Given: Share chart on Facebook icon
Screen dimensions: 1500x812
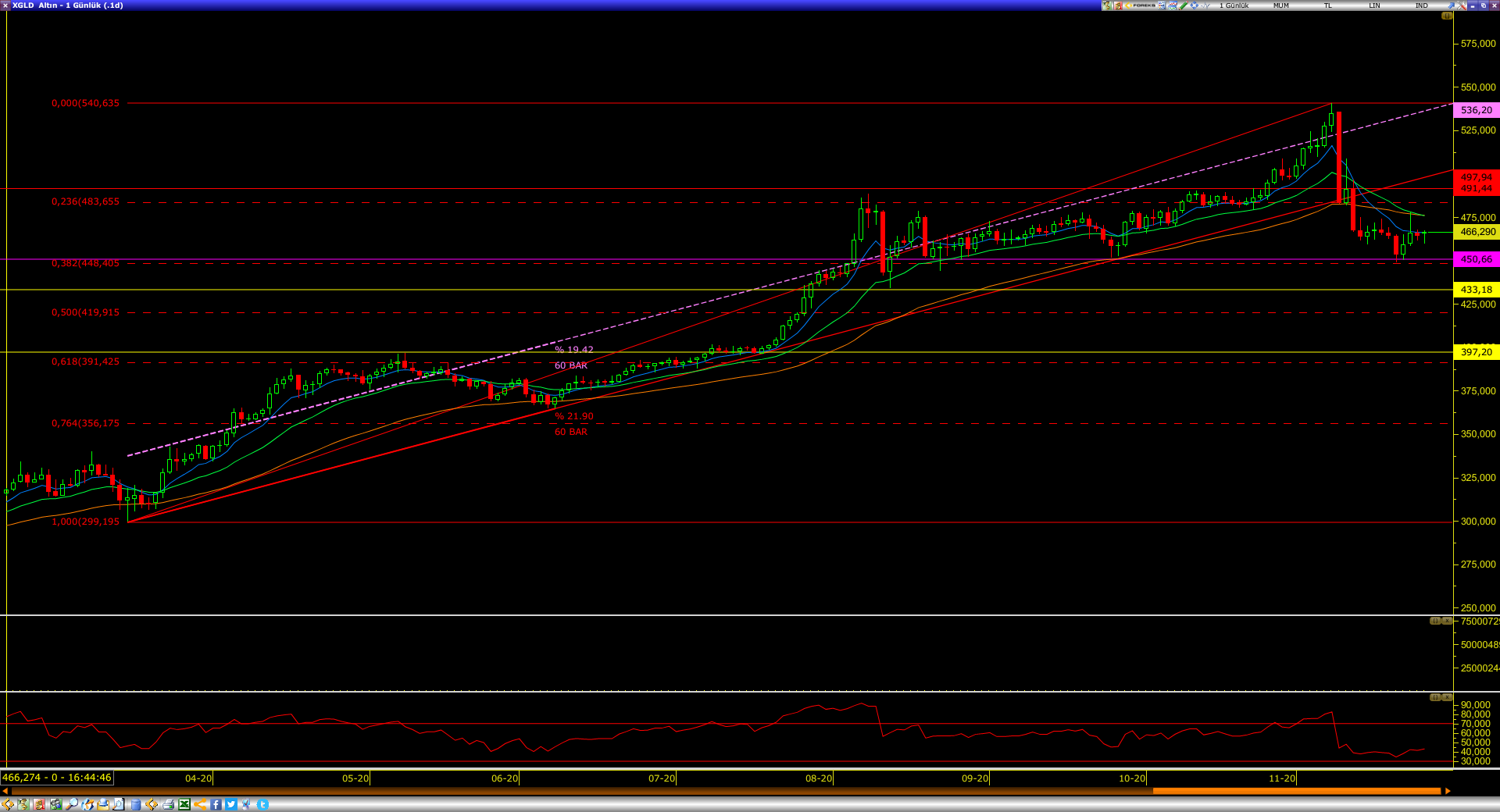Looking at the screenshot, I should click(x=216, y=804).
